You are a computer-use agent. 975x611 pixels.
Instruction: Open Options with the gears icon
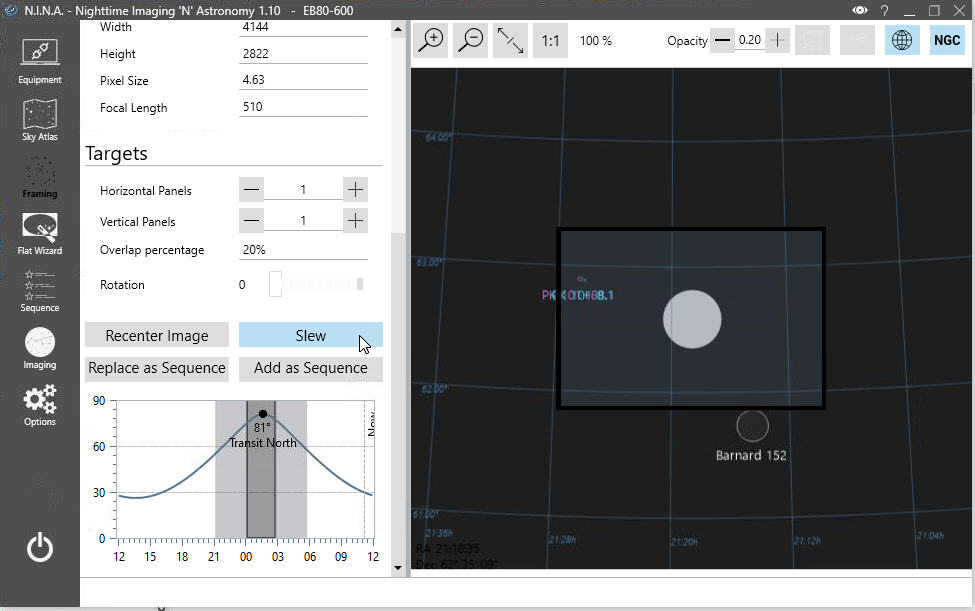(x=40, y=405)
